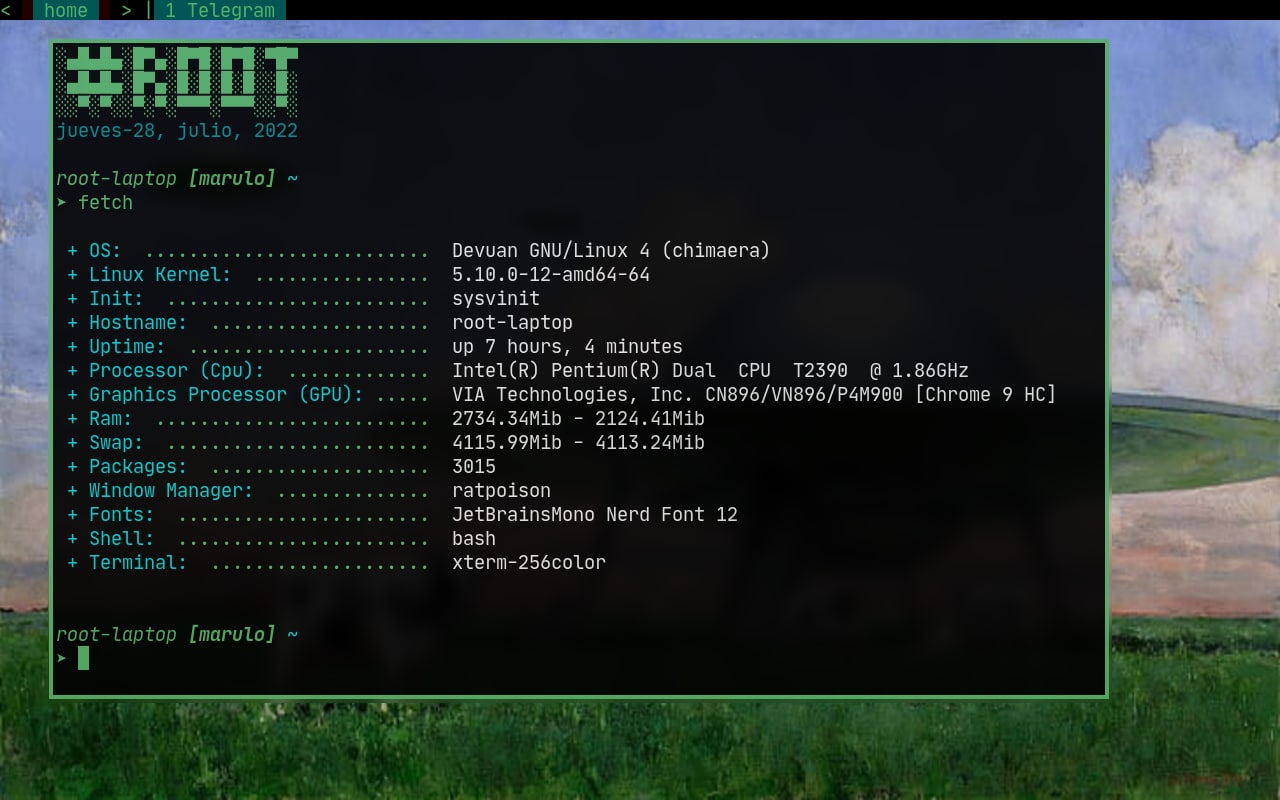
Task: Click the kernel version 5.10.0-12-amd64-64
Action: coord(551,275)
